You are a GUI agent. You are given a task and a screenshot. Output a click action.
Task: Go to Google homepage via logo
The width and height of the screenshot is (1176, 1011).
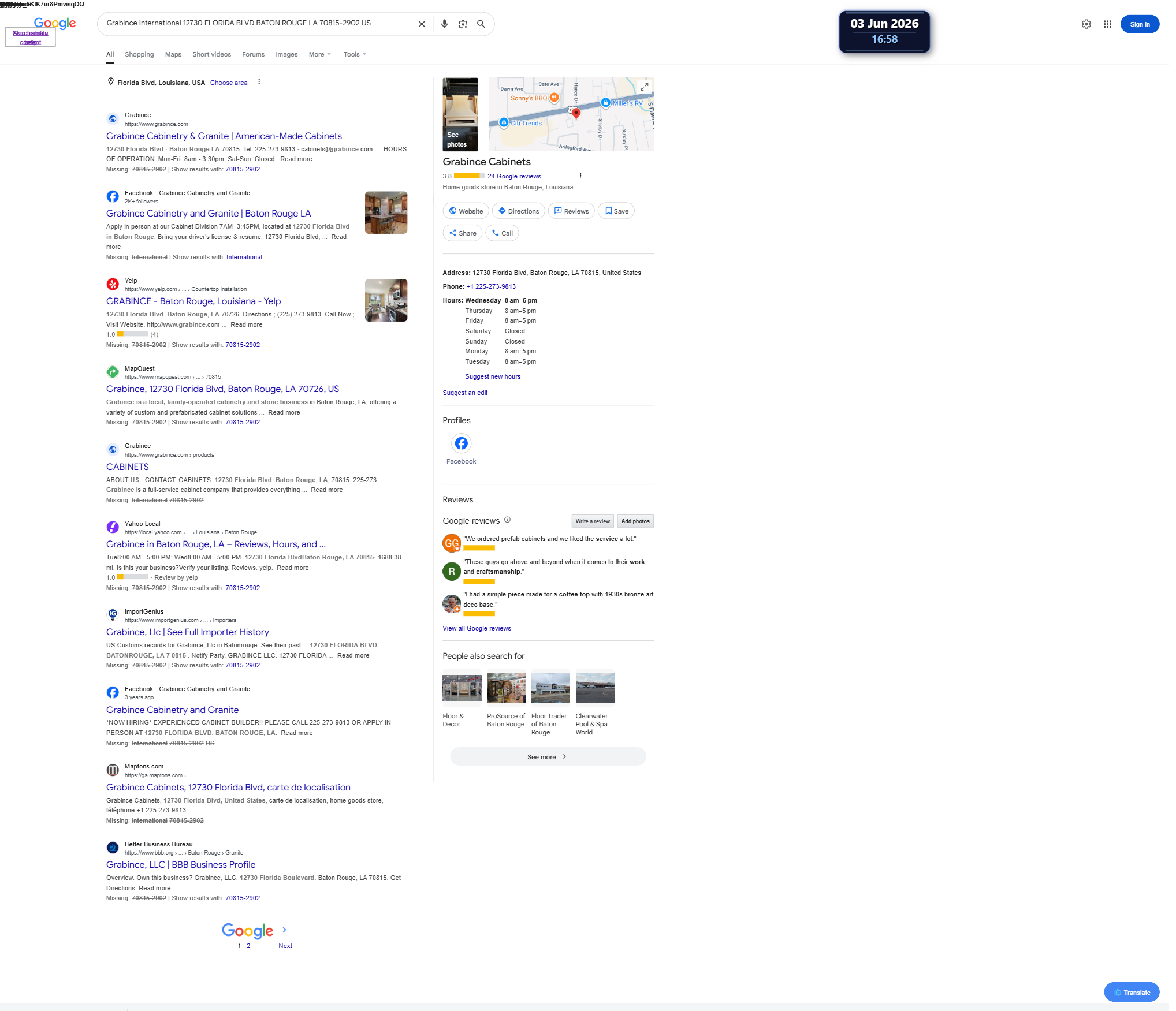tap(55, 23)
